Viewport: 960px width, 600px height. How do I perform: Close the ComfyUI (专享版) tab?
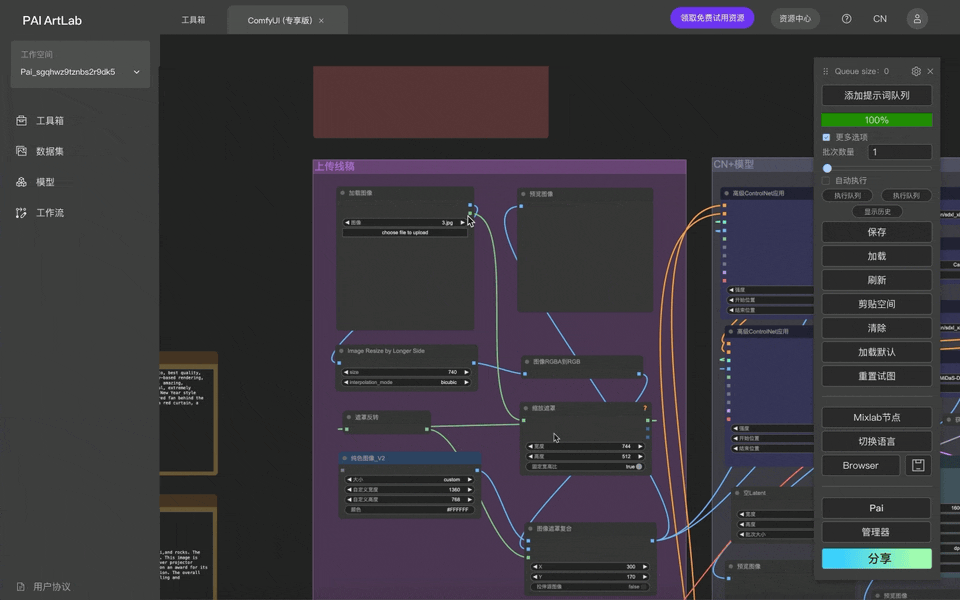(x=321, y=20)
